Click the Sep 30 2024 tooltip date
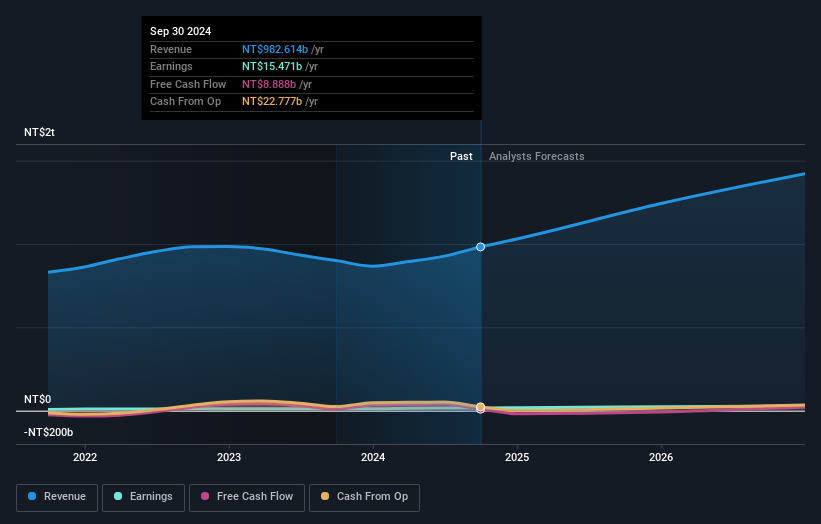The image size is (821, 524). coord(181,31)
